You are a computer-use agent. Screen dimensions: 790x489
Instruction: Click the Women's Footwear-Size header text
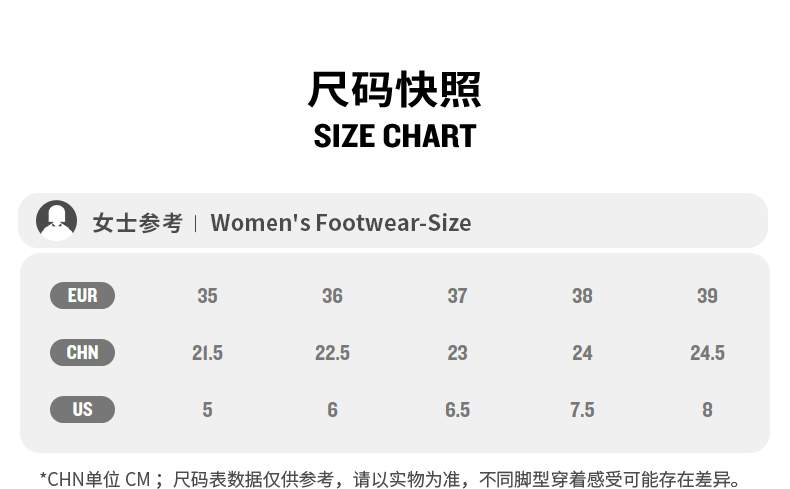click(x=340, y=222)
